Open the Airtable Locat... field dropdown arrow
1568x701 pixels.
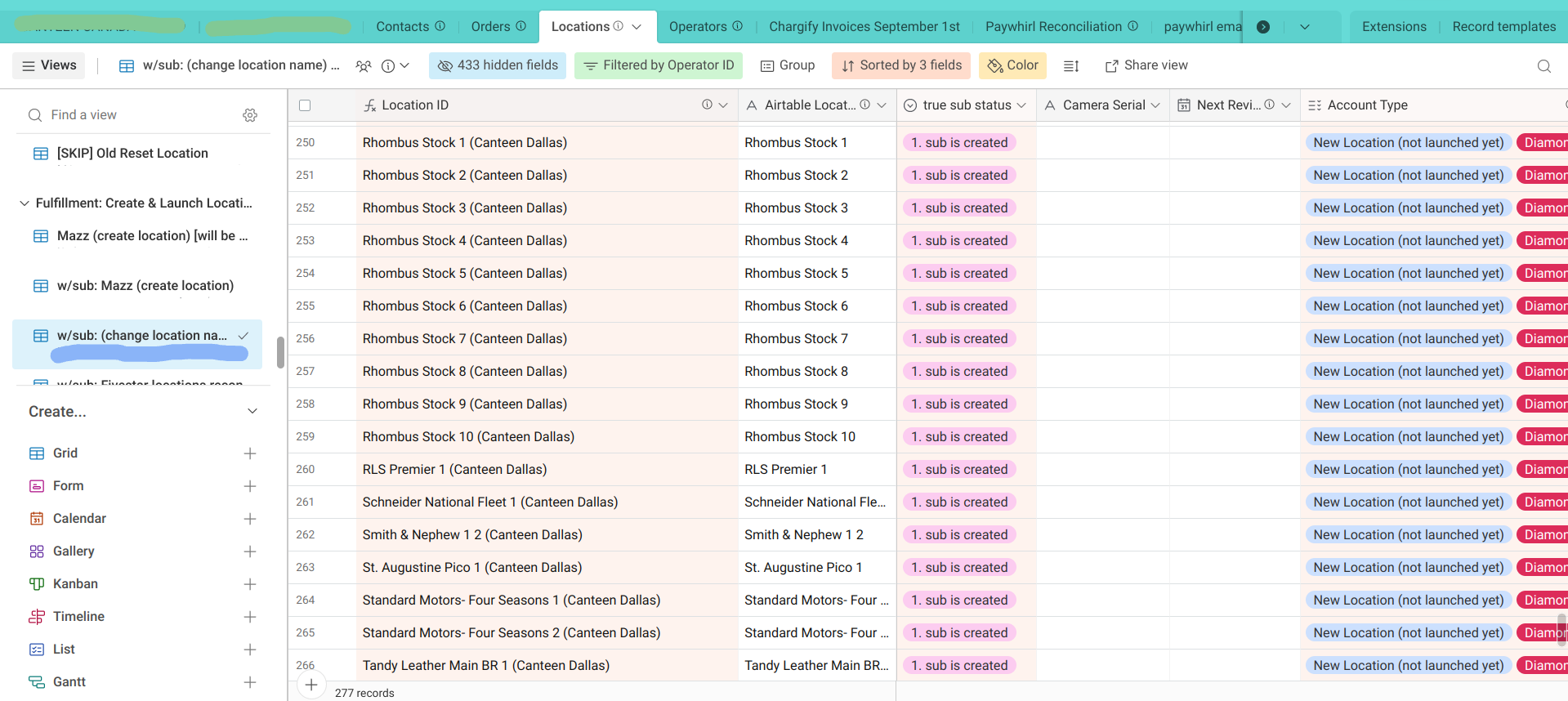[882, 105]
